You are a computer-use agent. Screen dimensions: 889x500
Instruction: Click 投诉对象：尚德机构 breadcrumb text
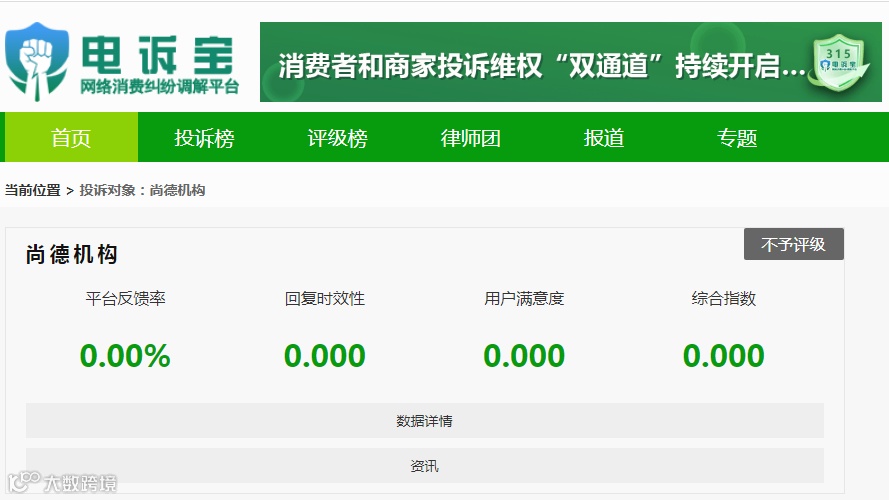(x=142, y=190)
